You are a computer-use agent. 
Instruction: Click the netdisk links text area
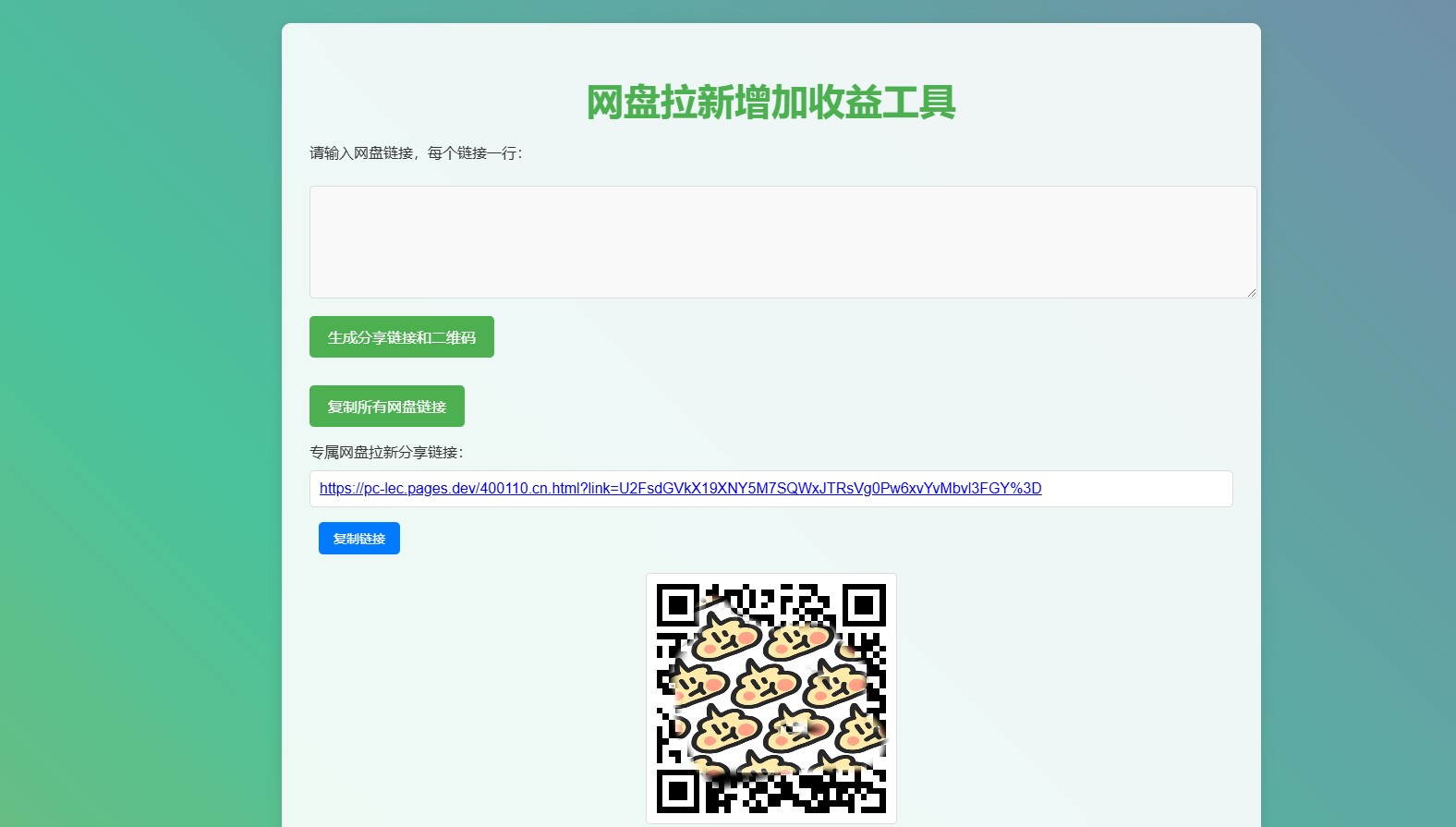(x=783, y=242)
